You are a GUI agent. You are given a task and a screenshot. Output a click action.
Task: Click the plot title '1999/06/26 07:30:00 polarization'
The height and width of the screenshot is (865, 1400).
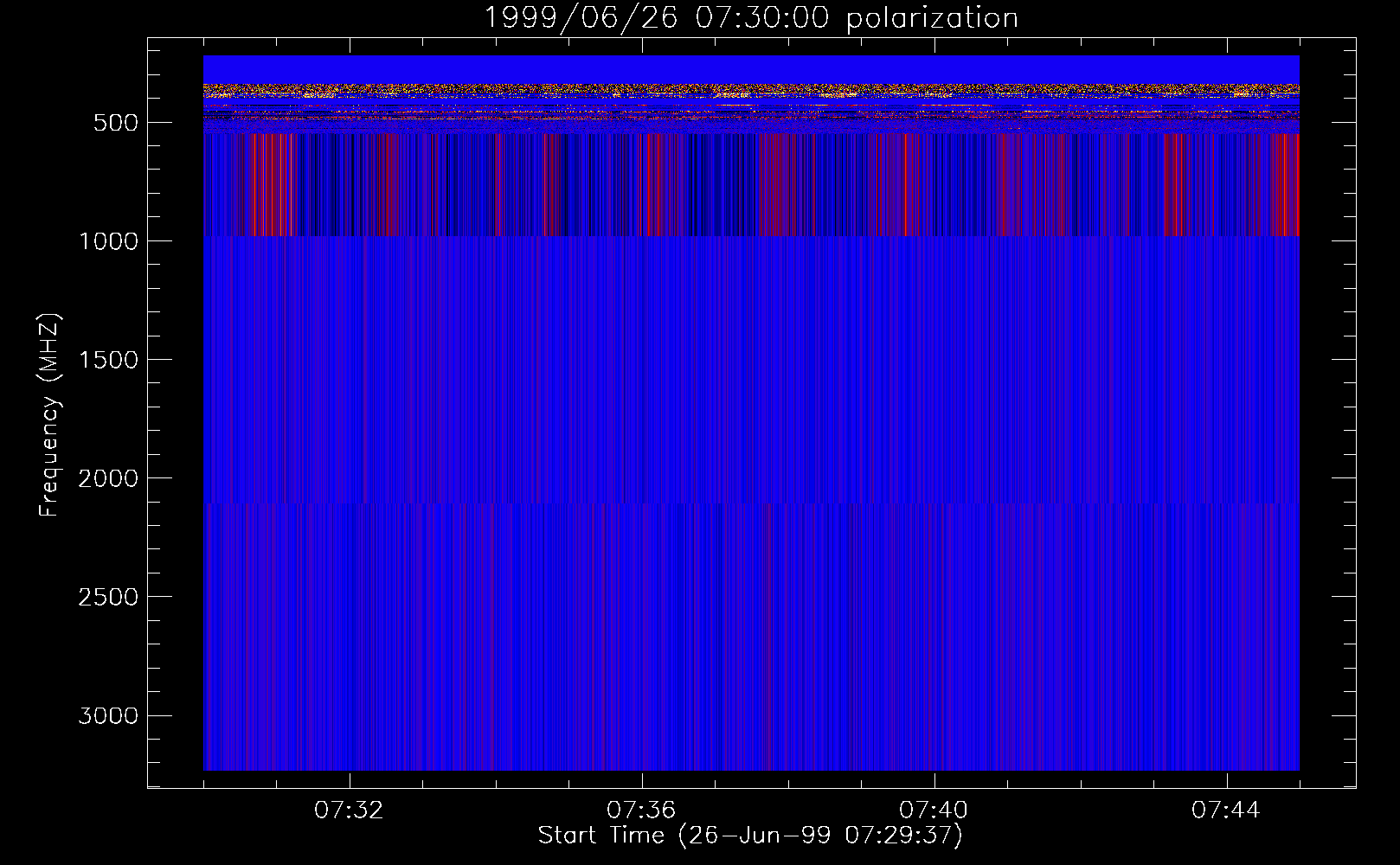751,17
